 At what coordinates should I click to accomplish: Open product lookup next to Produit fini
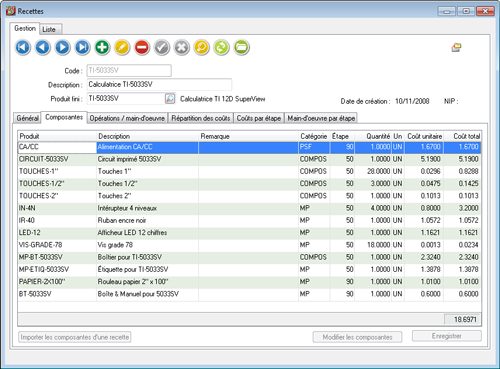point(170,99)
